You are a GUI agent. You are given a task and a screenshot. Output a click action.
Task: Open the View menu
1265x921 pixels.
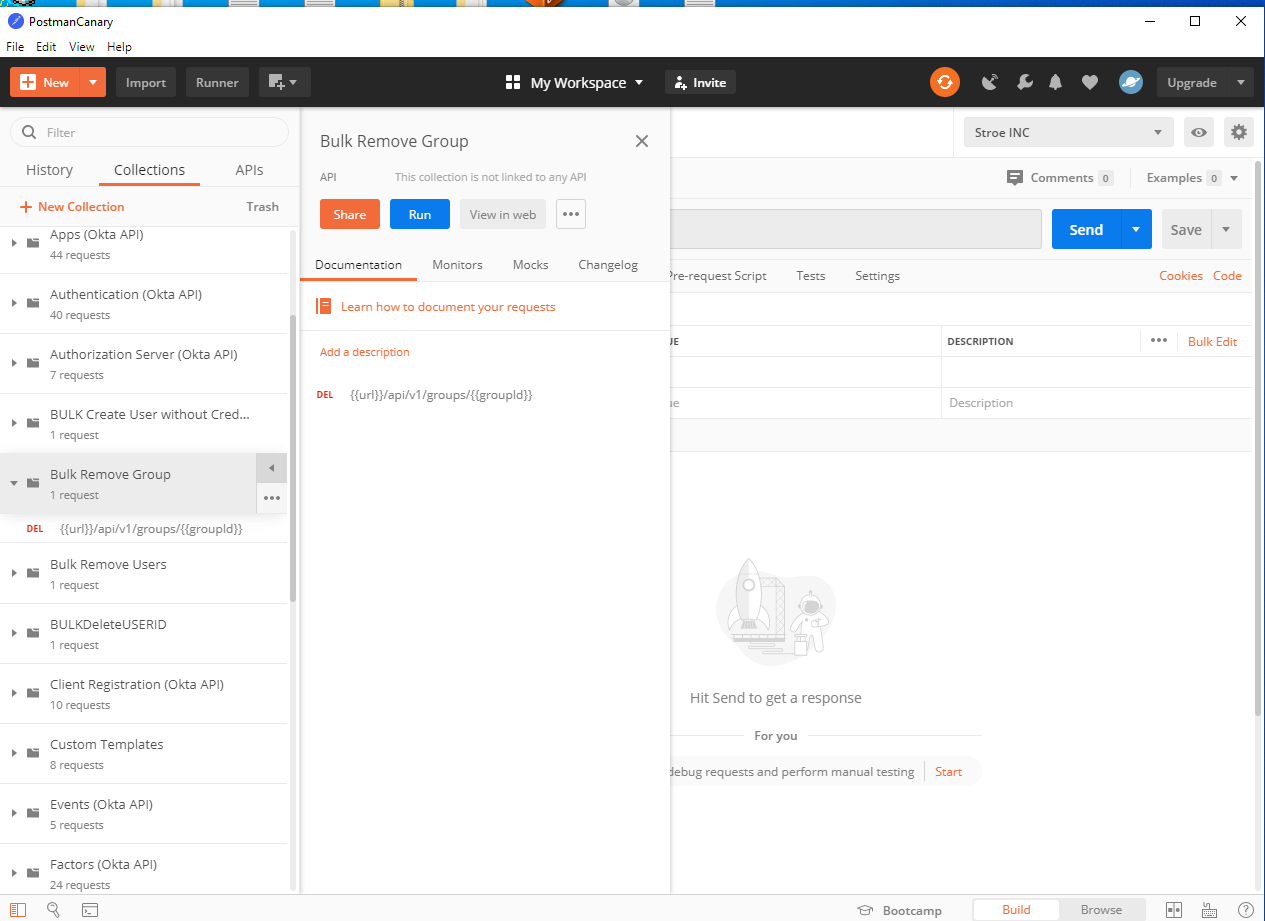pyautogui.click(x=81, y=47)
